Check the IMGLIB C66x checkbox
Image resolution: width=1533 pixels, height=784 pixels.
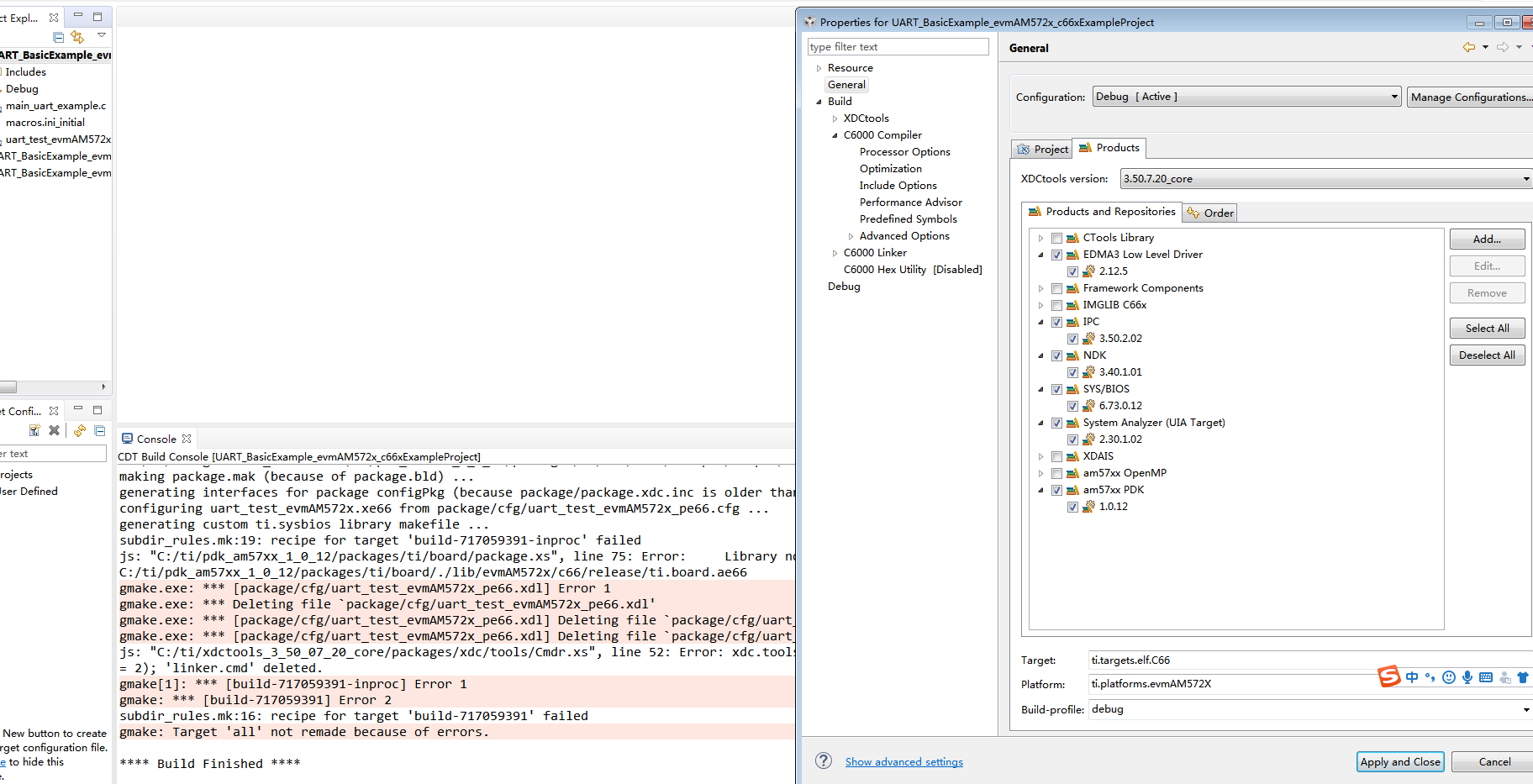1056,305
